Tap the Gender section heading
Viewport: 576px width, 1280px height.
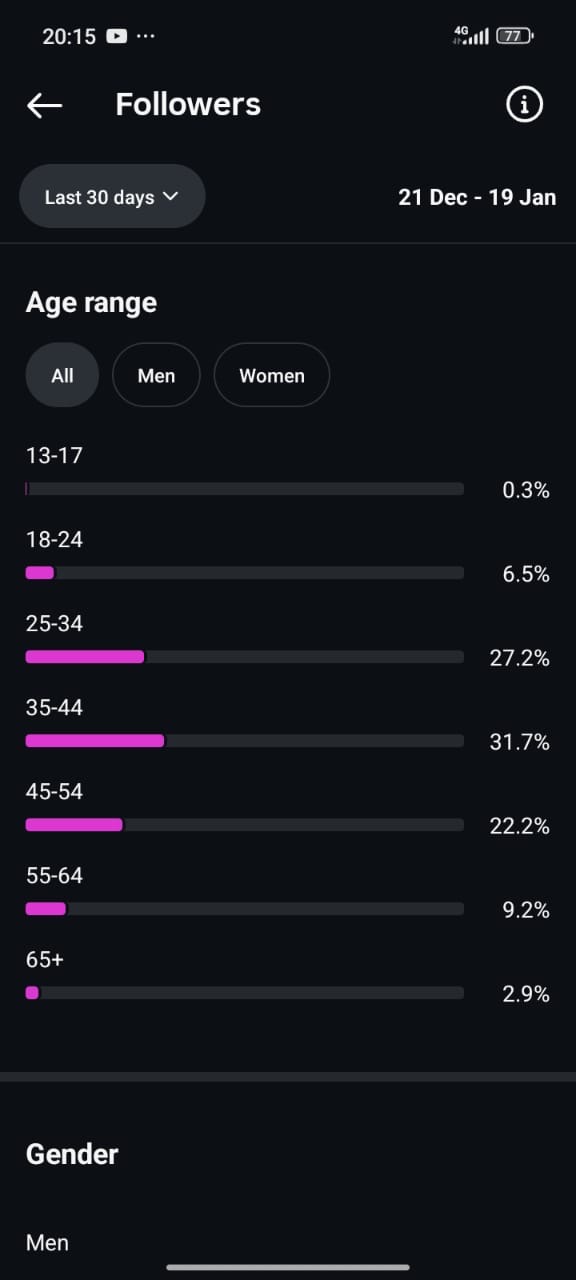(72, 1154)
